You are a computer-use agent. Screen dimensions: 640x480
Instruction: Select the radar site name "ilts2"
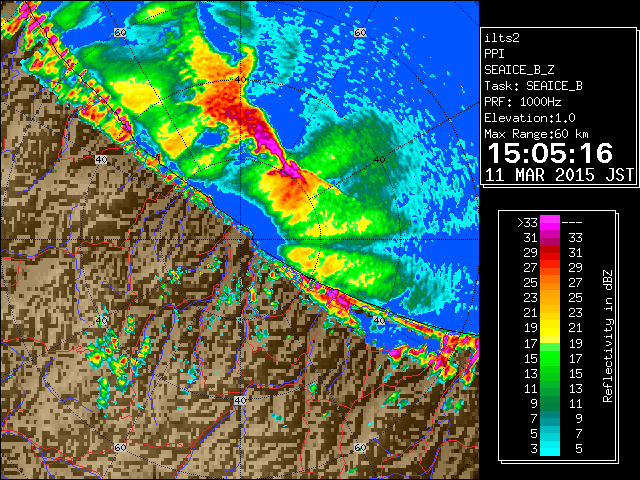coord(502,38)
